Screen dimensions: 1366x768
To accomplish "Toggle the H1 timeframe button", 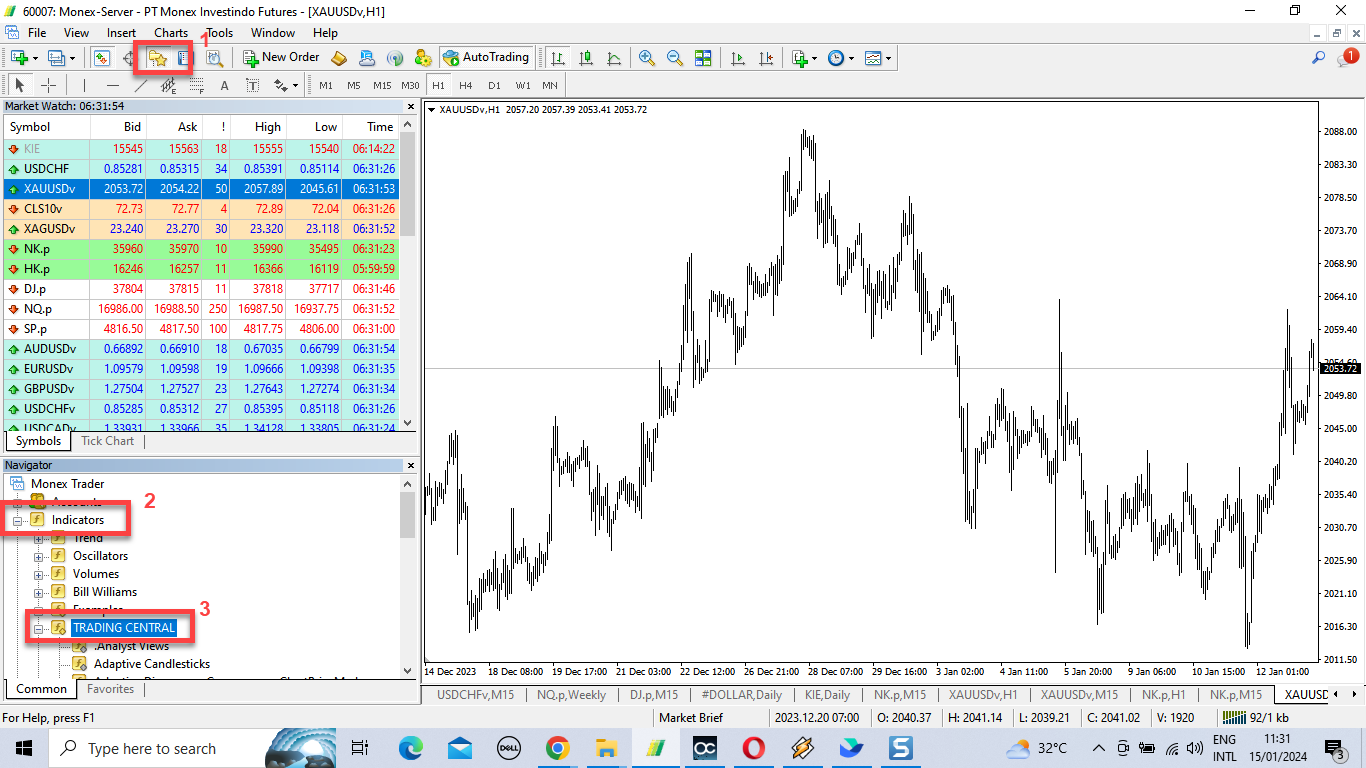I will click(x=438, y=86).
